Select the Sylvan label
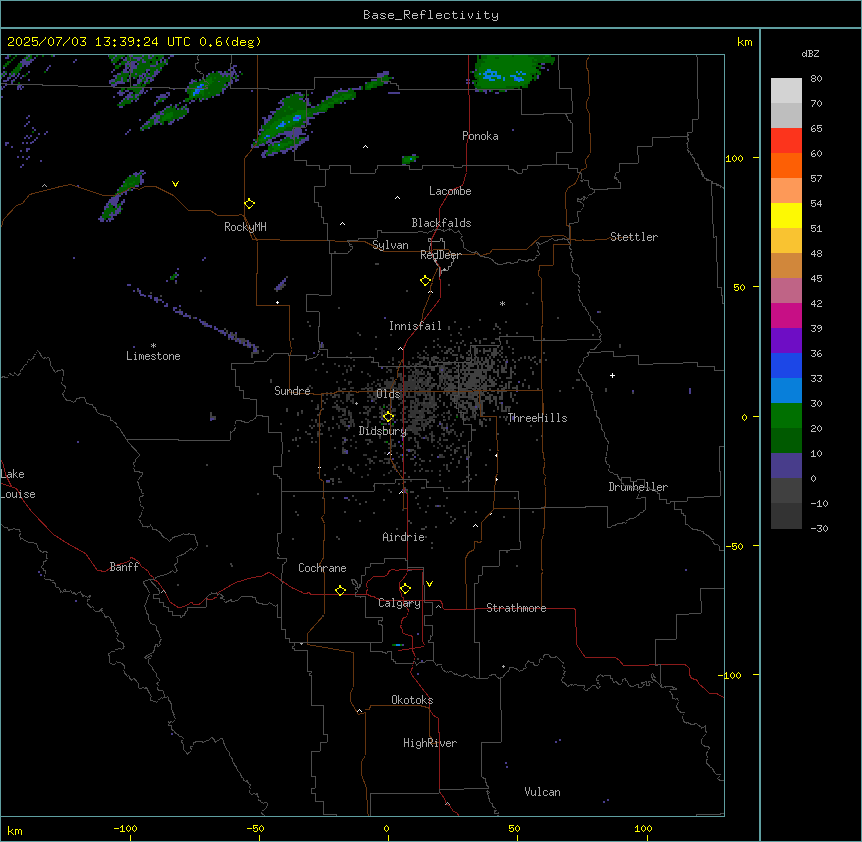Image resolution: width=862 pixels, height=842 pixels. pos(390,245)
